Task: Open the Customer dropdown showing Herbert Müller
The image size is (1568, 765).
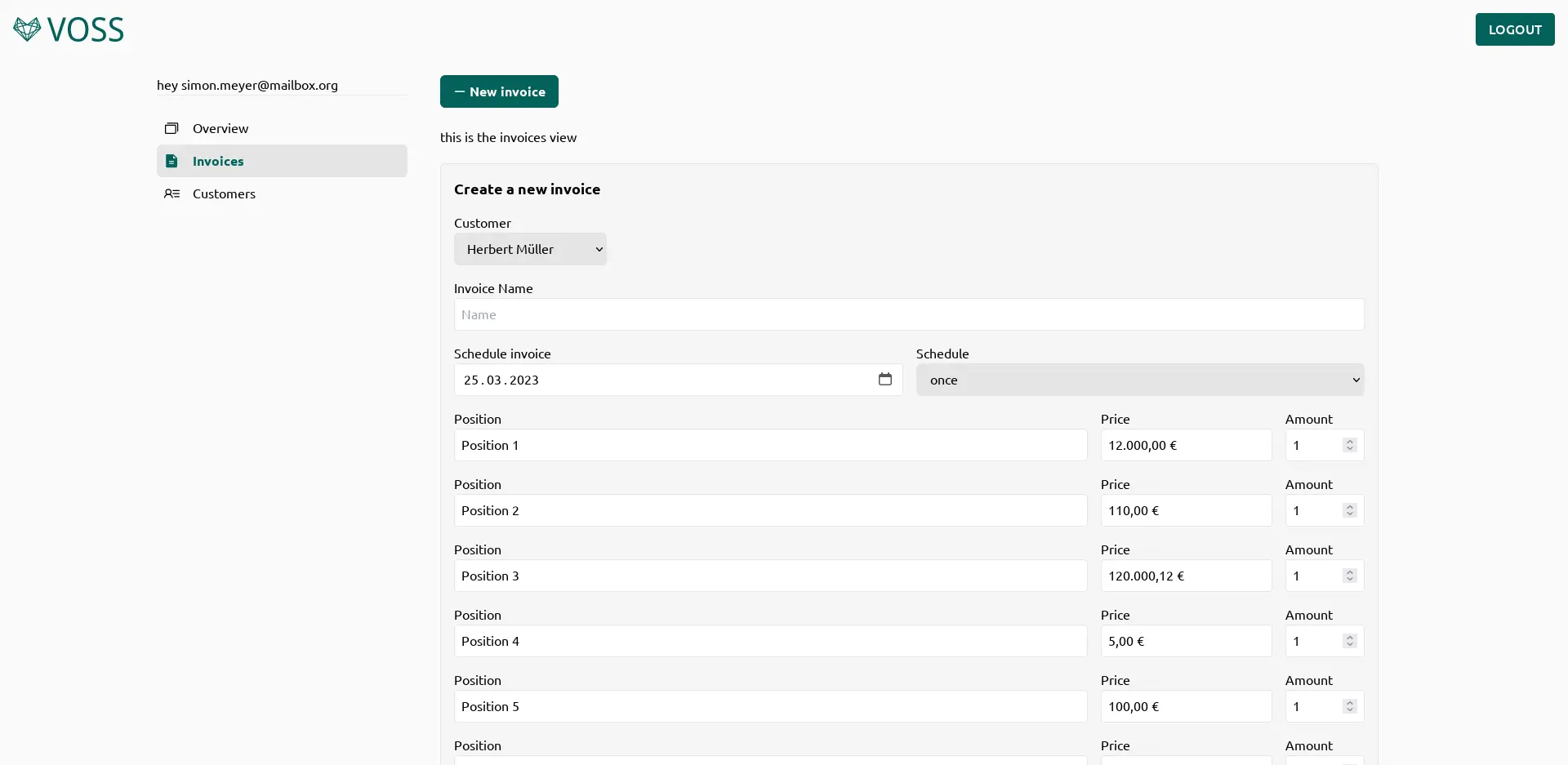Action: (x=530, y=249)
